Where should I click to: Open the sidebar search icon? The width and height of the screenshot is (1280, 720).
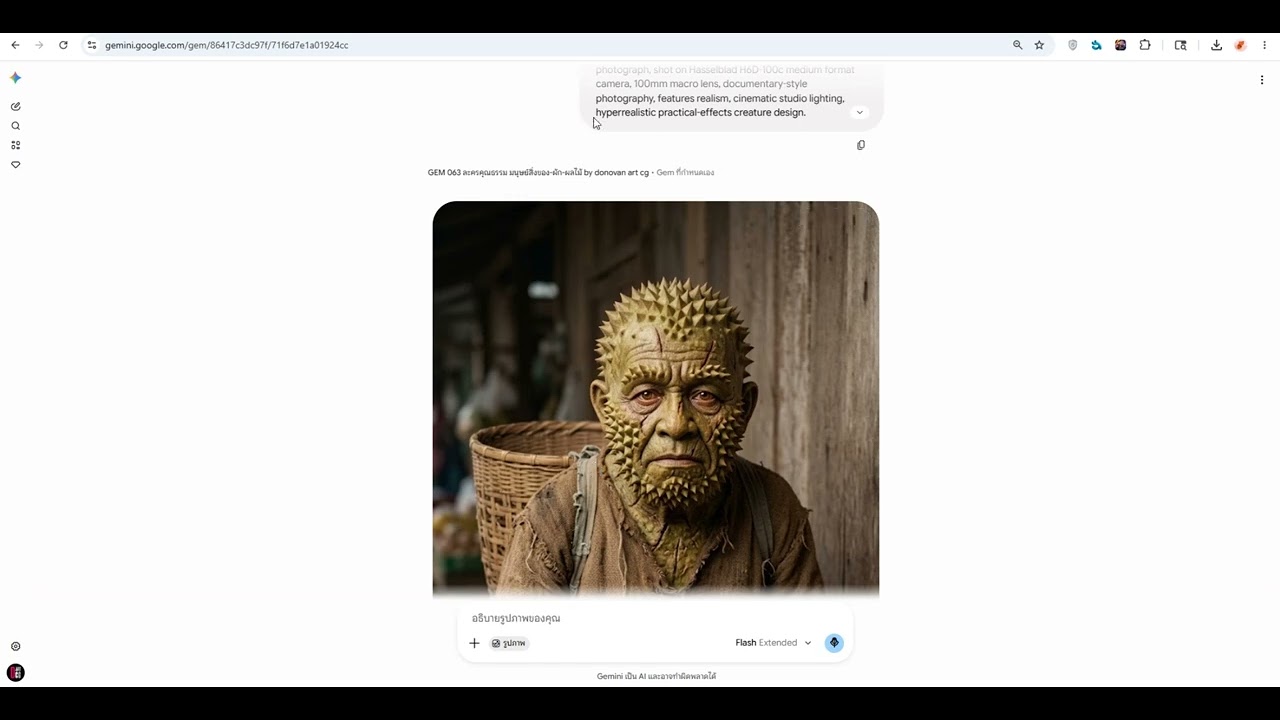15,126
